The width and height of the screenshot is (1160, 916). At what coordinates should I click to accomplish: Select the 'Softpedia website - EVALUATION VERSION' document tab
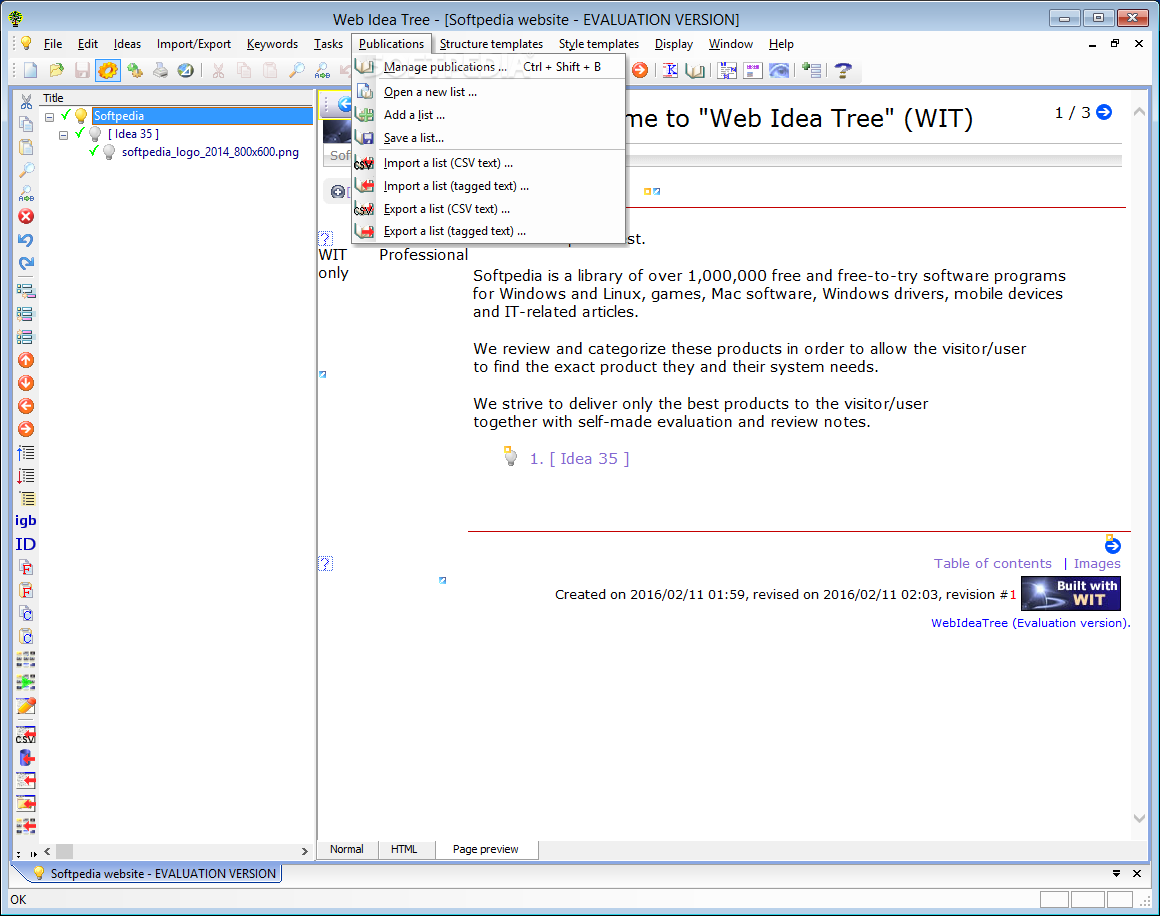[x=155, y=874]
